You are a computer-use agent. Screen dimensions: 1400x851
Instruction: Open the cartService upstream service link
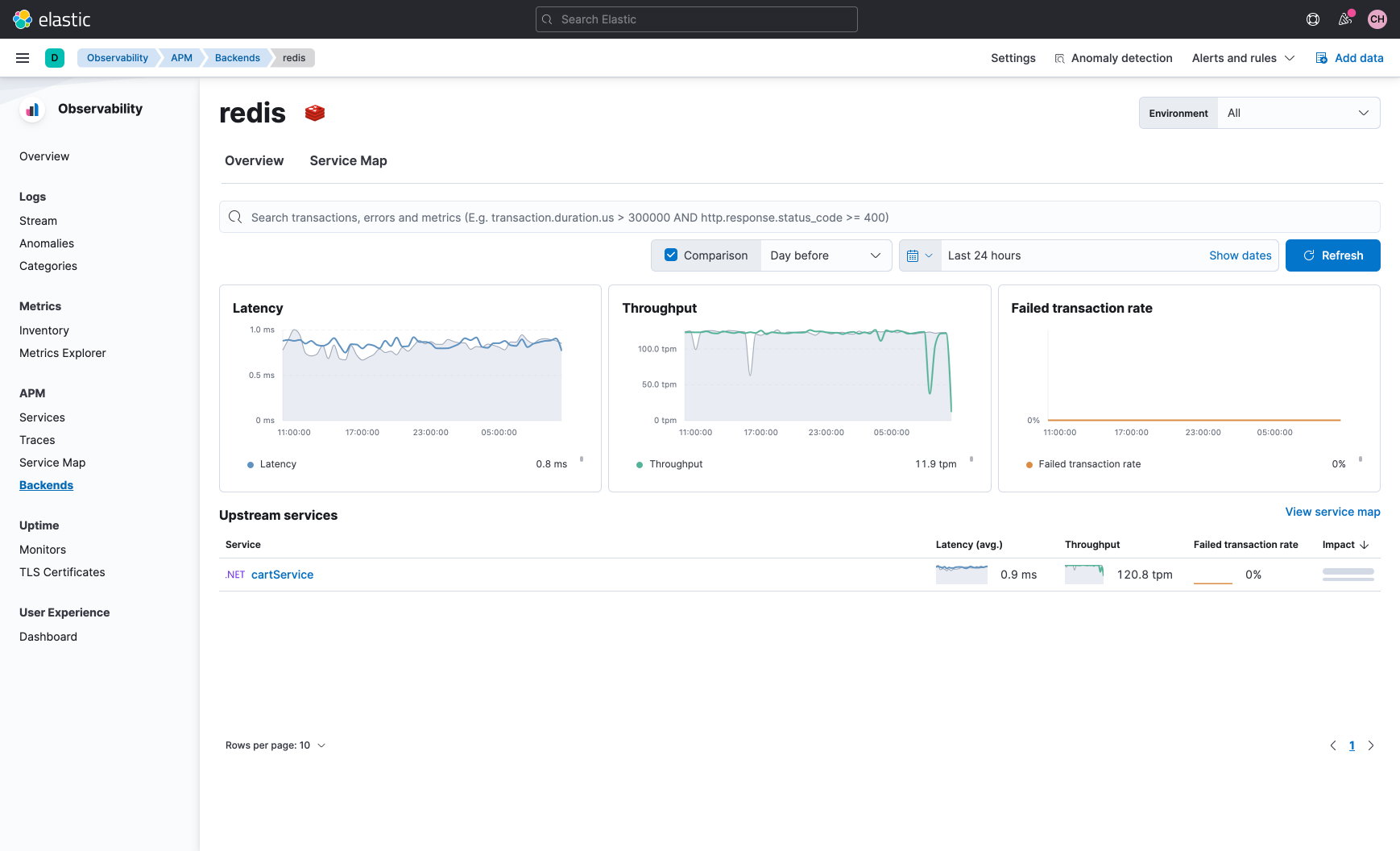[x=282, y=575]
